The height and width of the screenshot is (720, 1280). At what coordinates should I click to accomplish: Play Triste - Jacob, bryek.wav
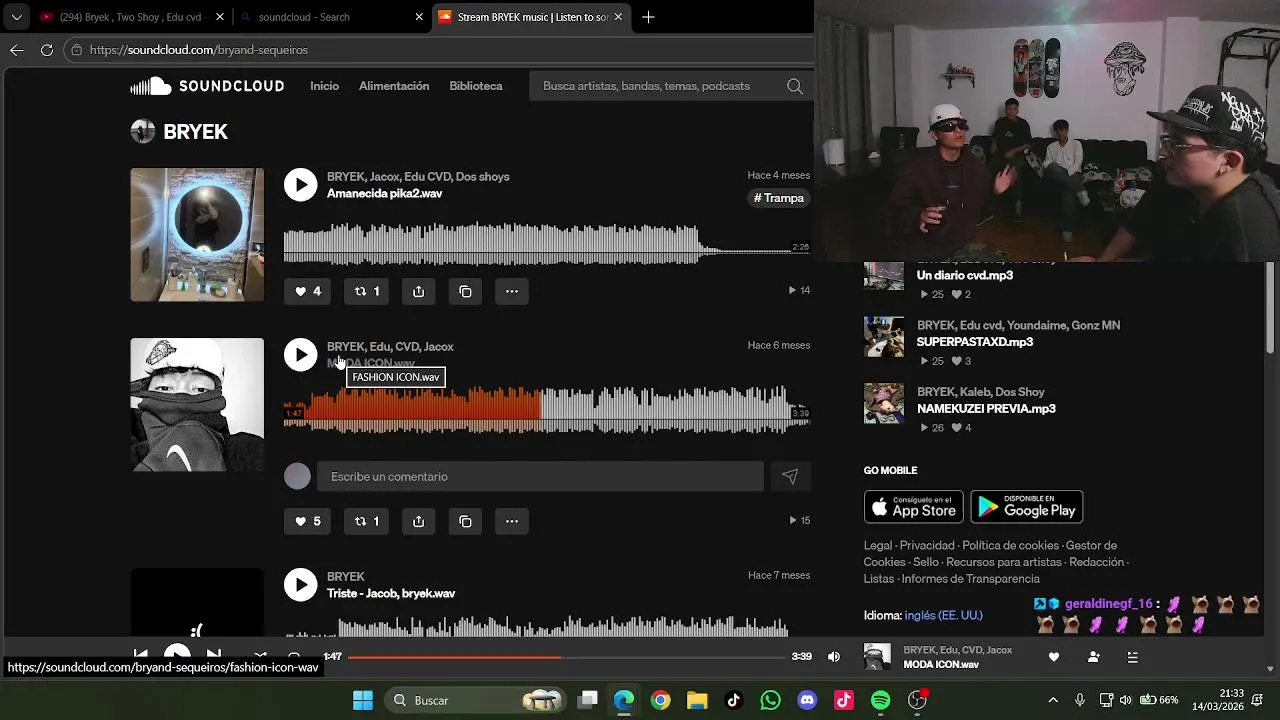point(300,584)
